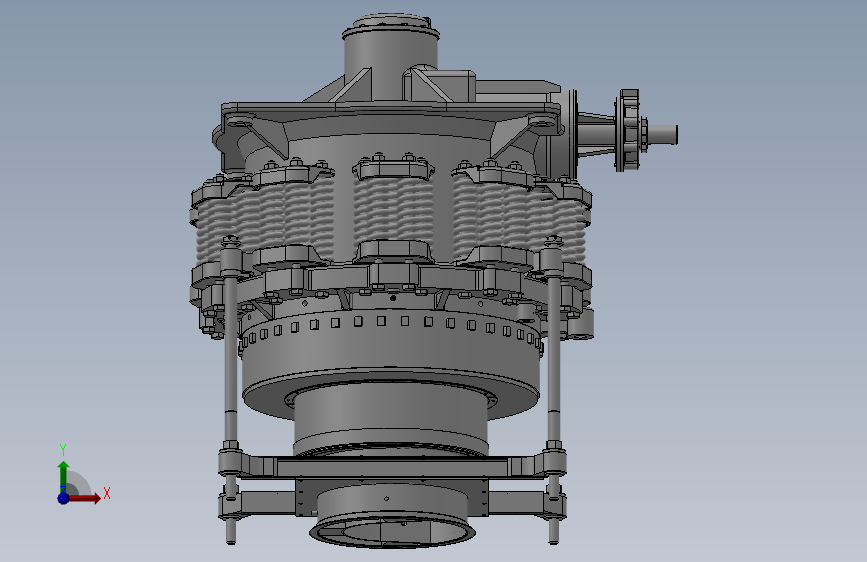The width and height of the screenshot is (867, 562).
Task: Click the blue Z axis origin ball
Action: point(63,498)
